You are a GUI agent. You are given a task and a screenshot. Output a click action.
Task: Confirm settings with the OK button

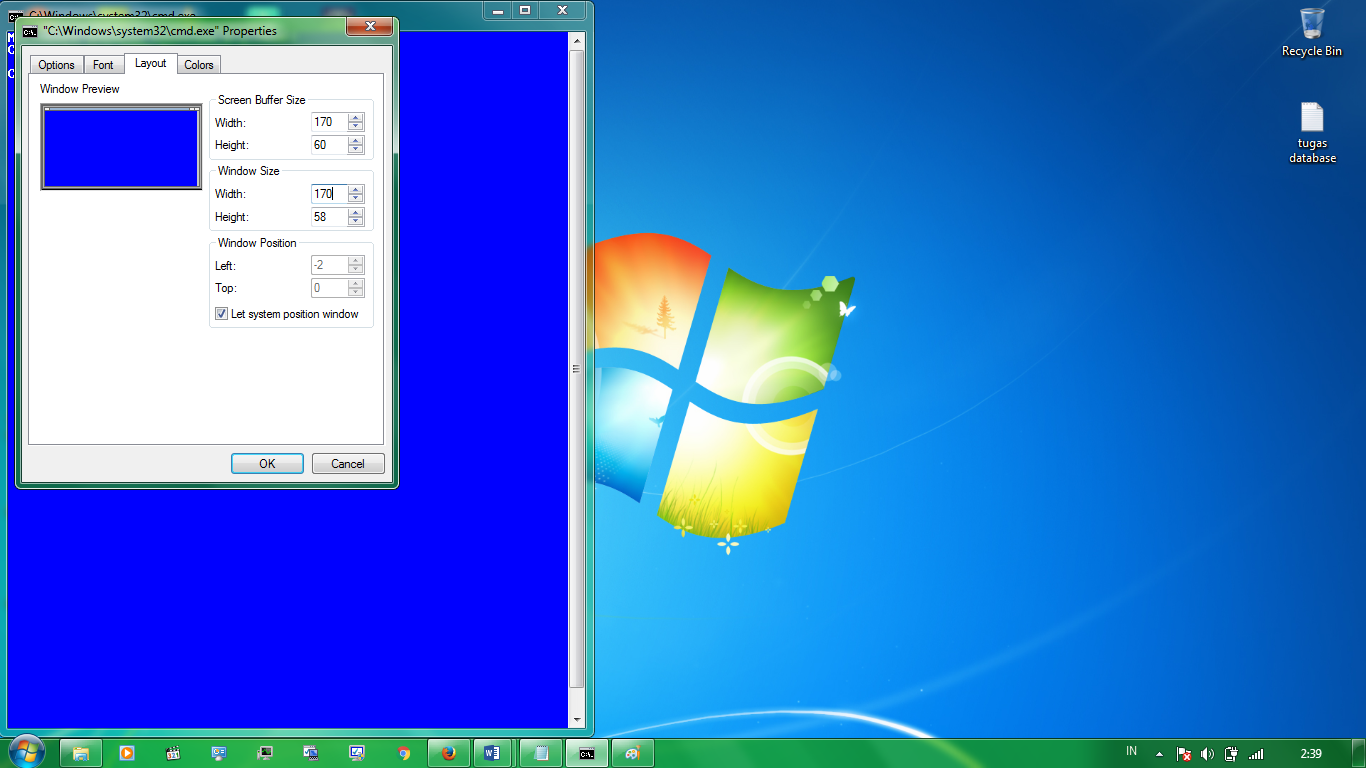coord(267,464)
